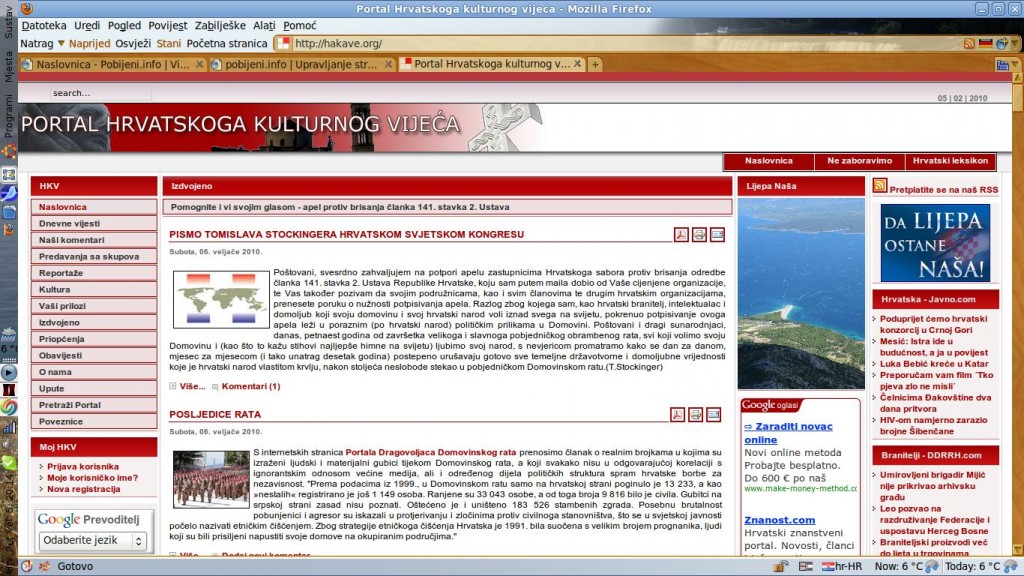Open Dnevne vijesti in the HKV menu

(x=94, y=223)
